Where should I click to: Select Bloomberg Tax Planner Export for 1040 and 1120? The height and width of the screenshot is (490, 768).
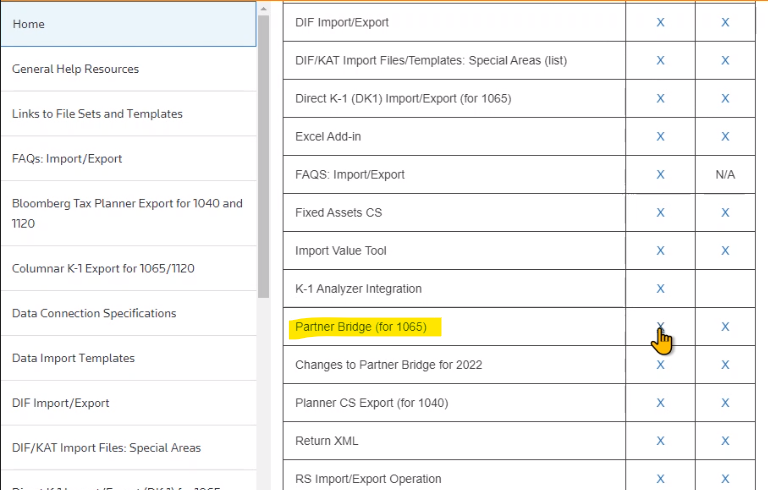tap(128, 214)
